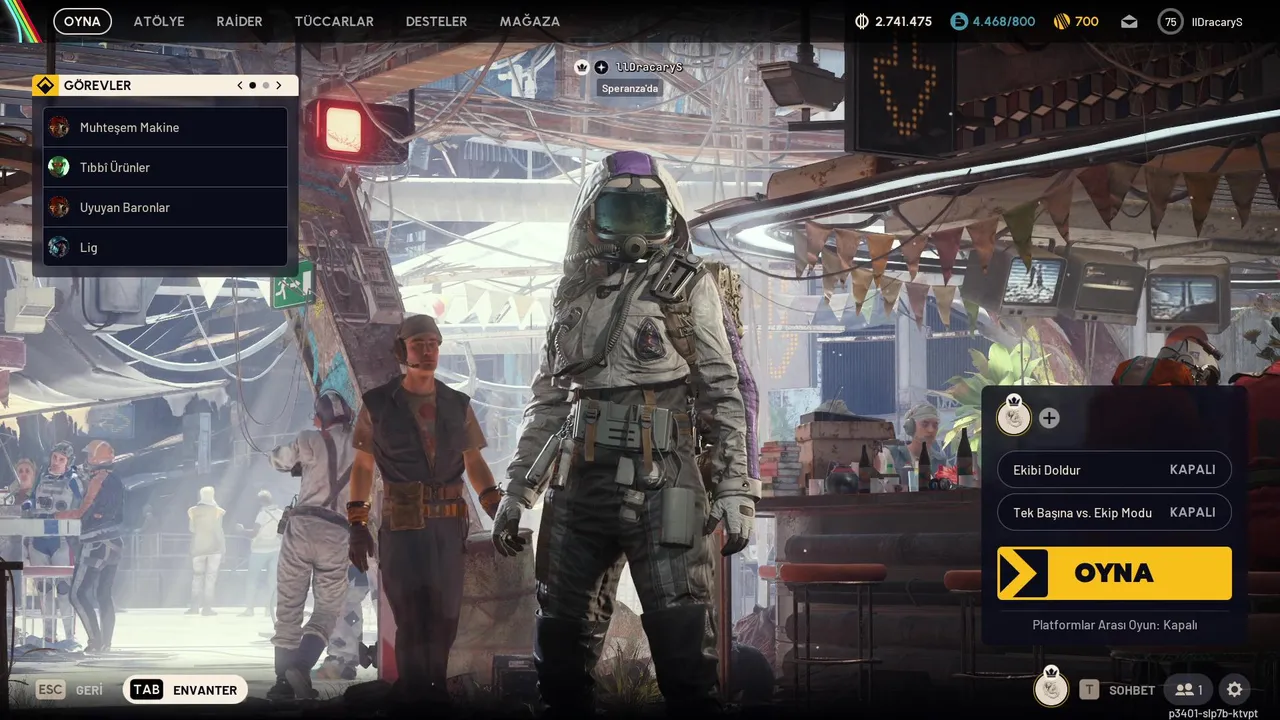Click the Muhteşem Makine trader portrait icon
This screenshot has height=720, width=1280.
click(59, 127)
